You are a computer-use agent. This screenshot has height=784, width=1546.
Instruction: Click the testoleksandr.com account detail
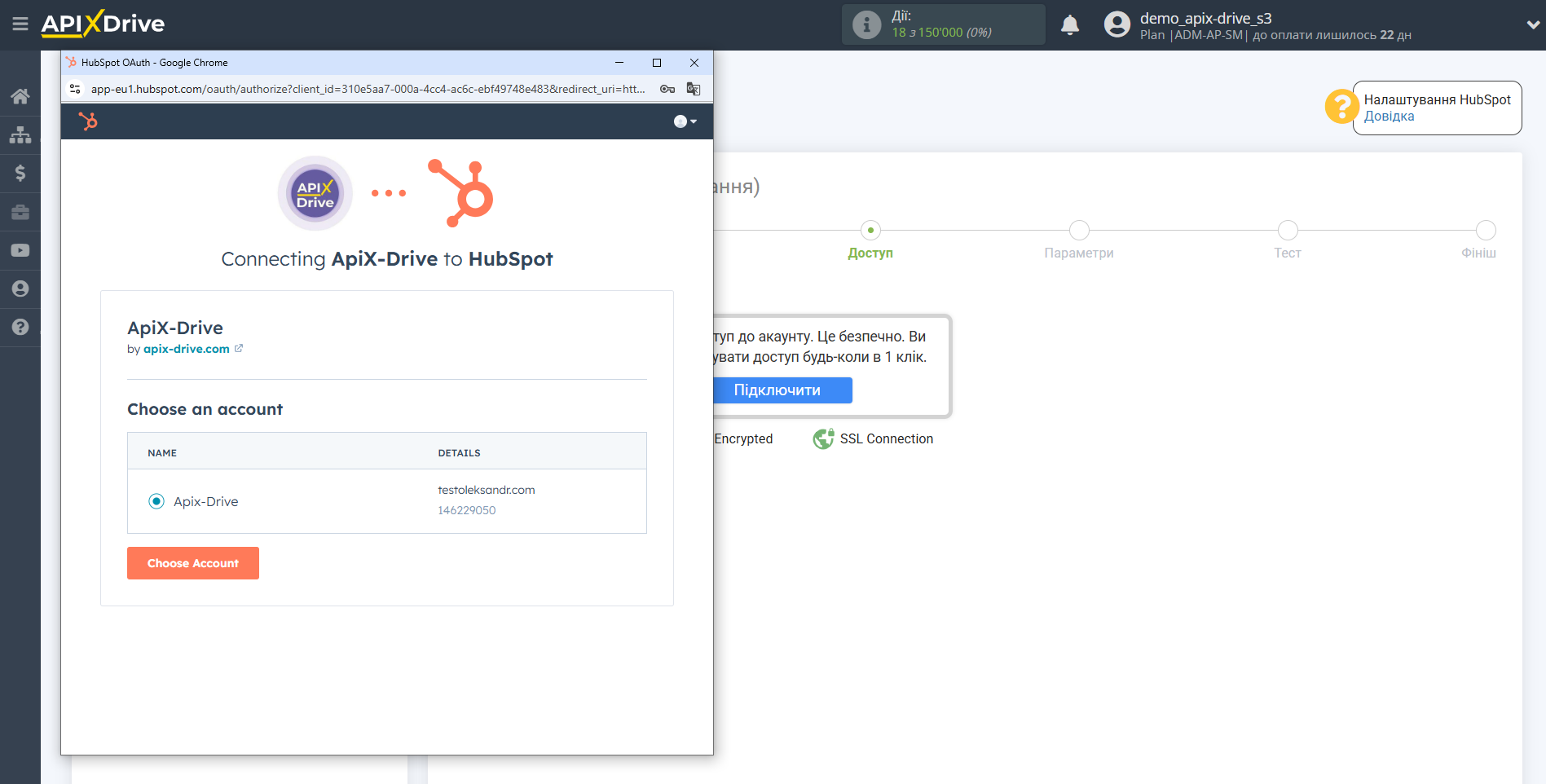click(487, 490)
